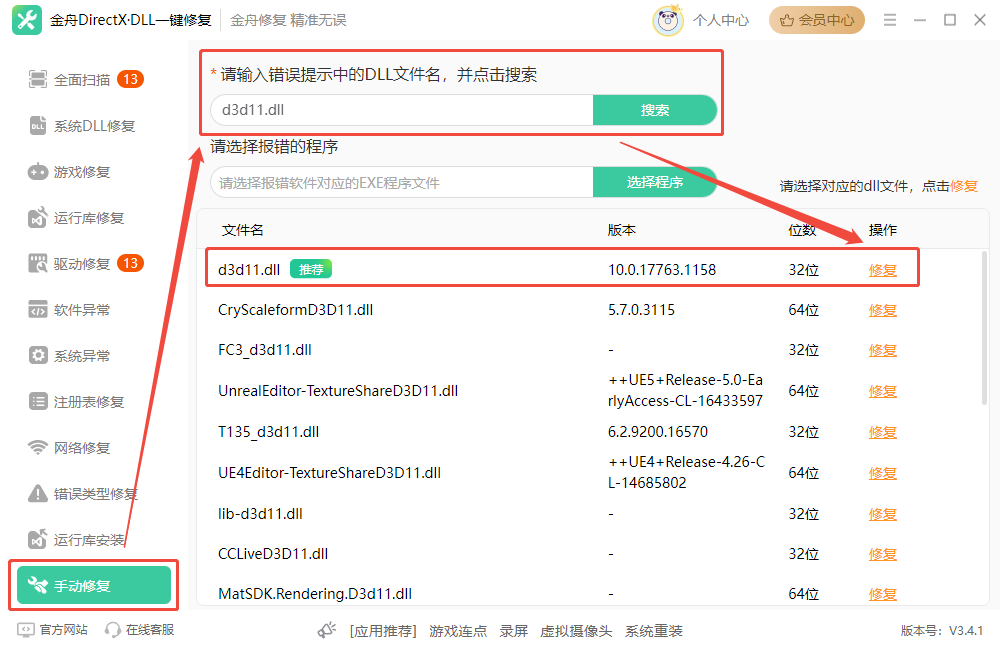Viewport: 1000px width, 650px height.
Task: Open 系统异常 system error section
Action: 69,356
